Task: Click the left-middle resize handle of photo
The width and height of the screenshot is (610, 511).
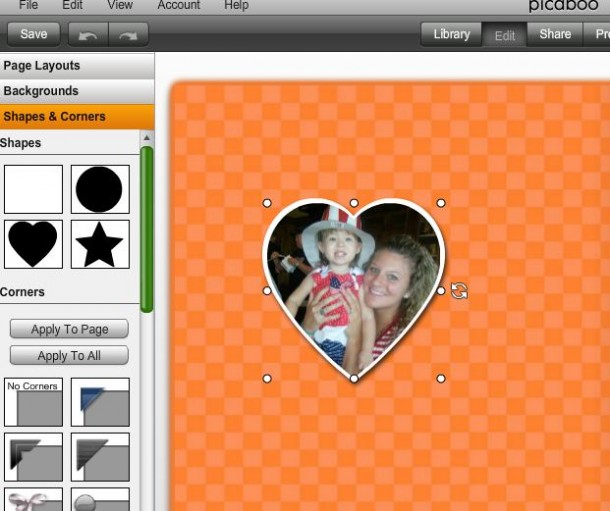Action: click(x=267, y=290)
